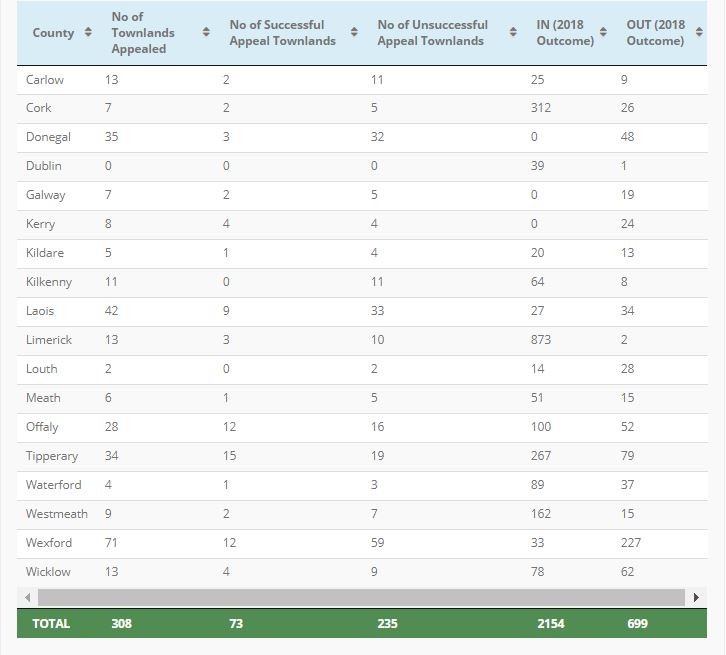This screenshot has height=655, width=726.
Task: Click the TOTAL label in the green footer
Action: (51, 624)
